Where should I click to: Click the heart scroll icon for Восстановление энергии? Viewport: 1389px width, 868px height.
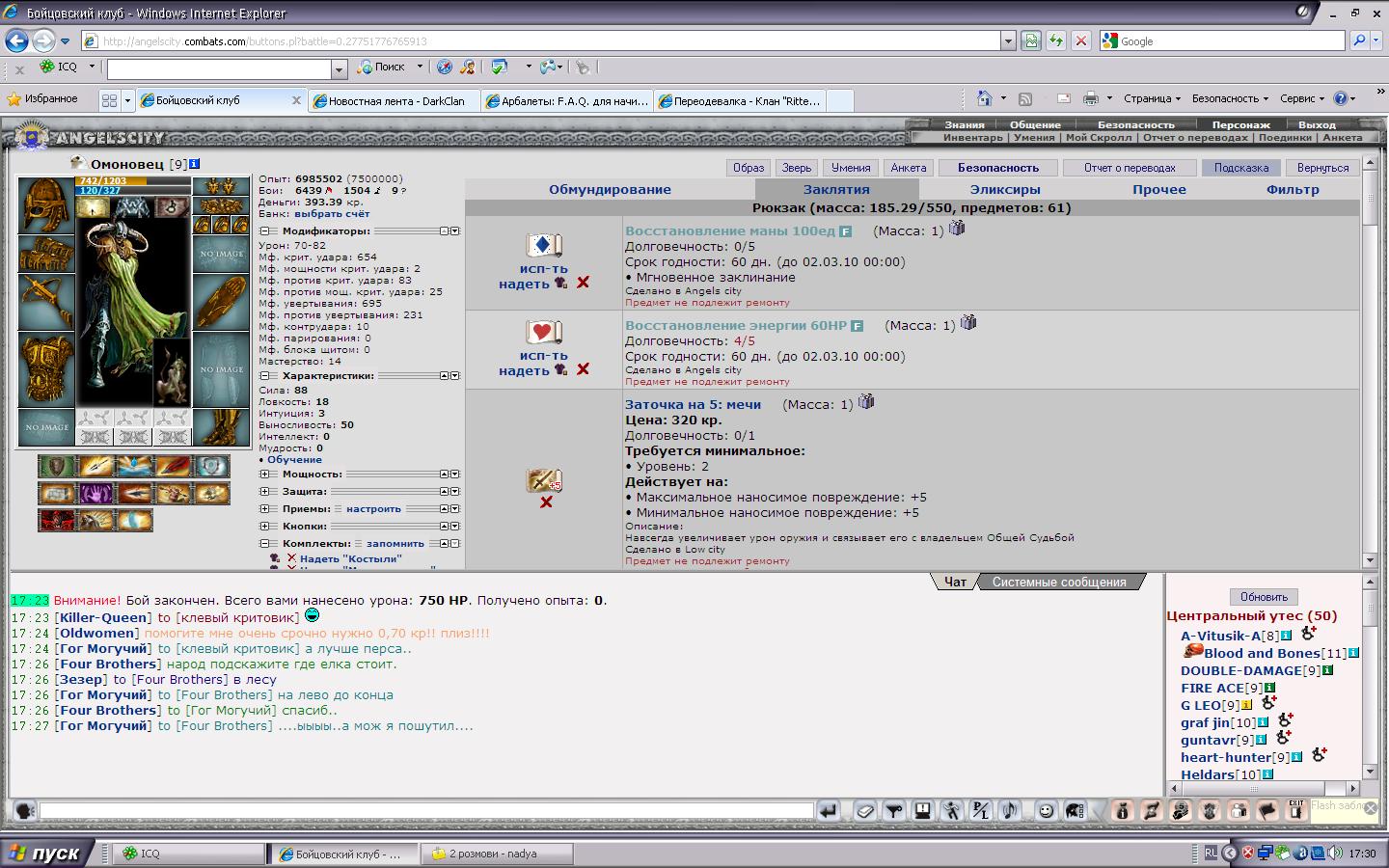coord(544,333)
